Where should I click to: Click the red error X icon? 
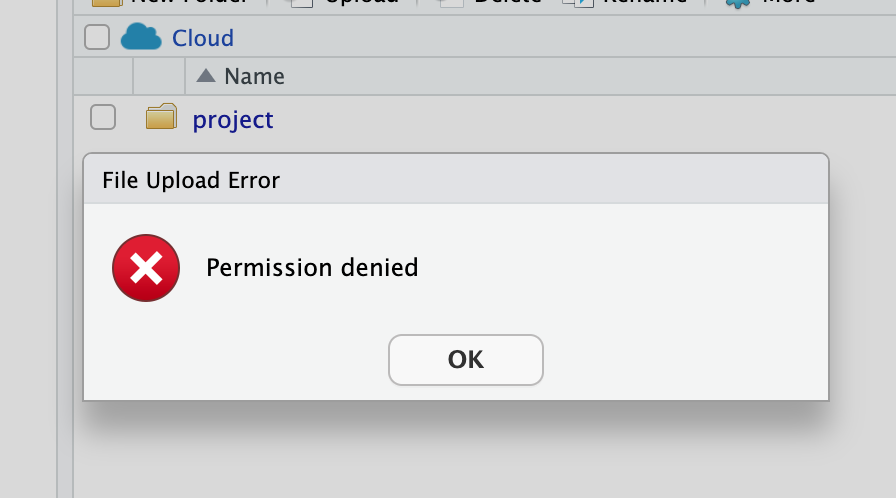coord(146,268)
